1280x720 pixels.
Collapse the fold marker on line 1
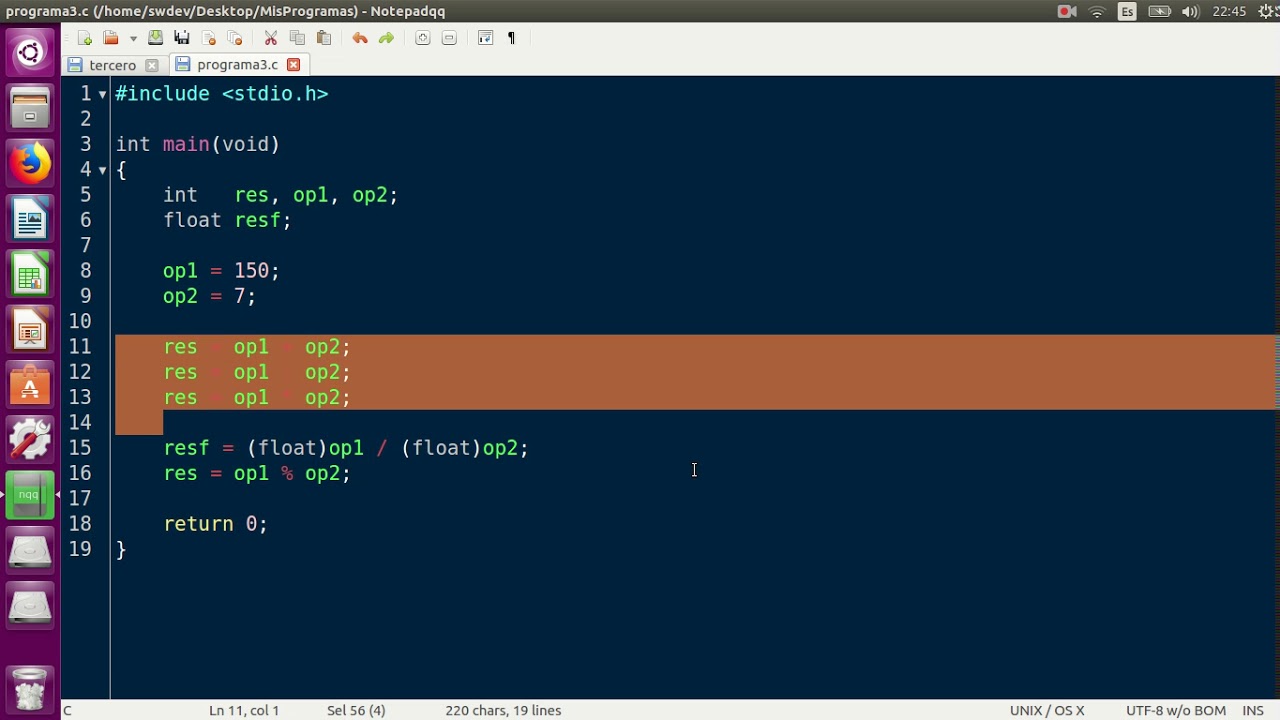(102, 94)
